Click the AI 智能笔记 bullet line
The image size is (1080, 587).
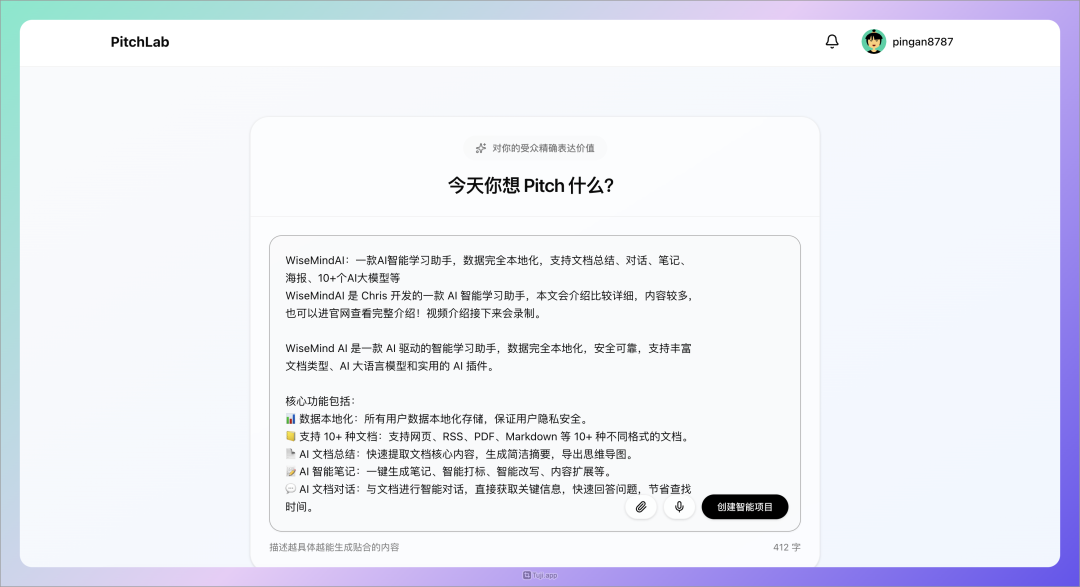coord(448,471)
